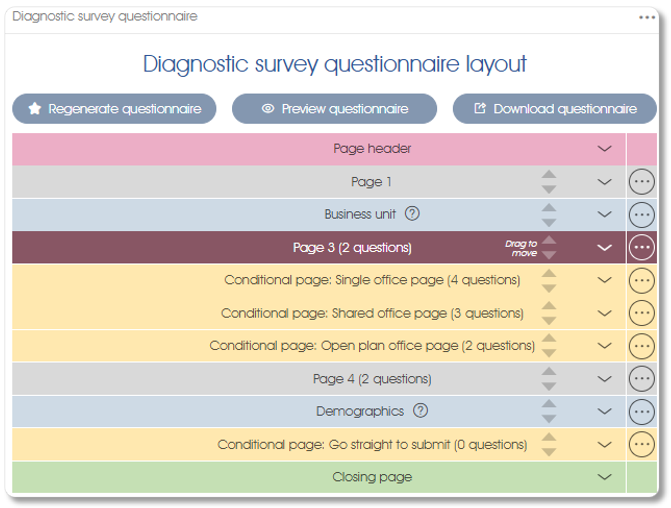Open more-options menu for Go straight to submit

[x=641, y=445]
